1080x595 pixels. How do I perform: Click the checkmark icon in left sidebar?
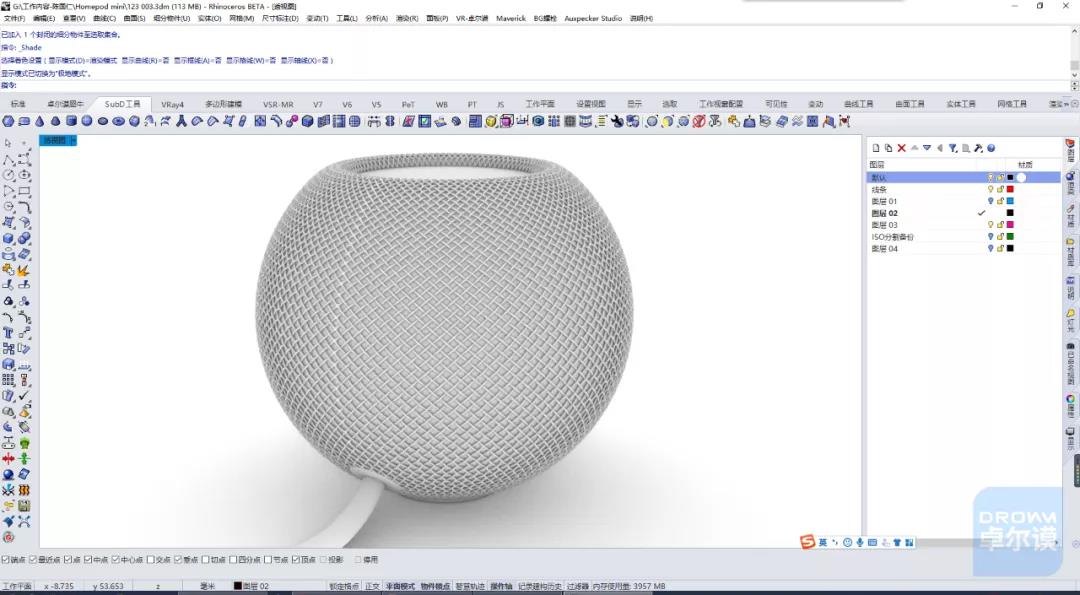[24, 395]
